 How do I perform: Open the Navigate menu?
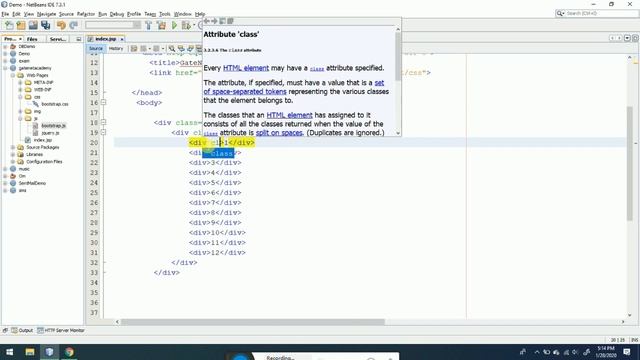click(x=46, y=14)
